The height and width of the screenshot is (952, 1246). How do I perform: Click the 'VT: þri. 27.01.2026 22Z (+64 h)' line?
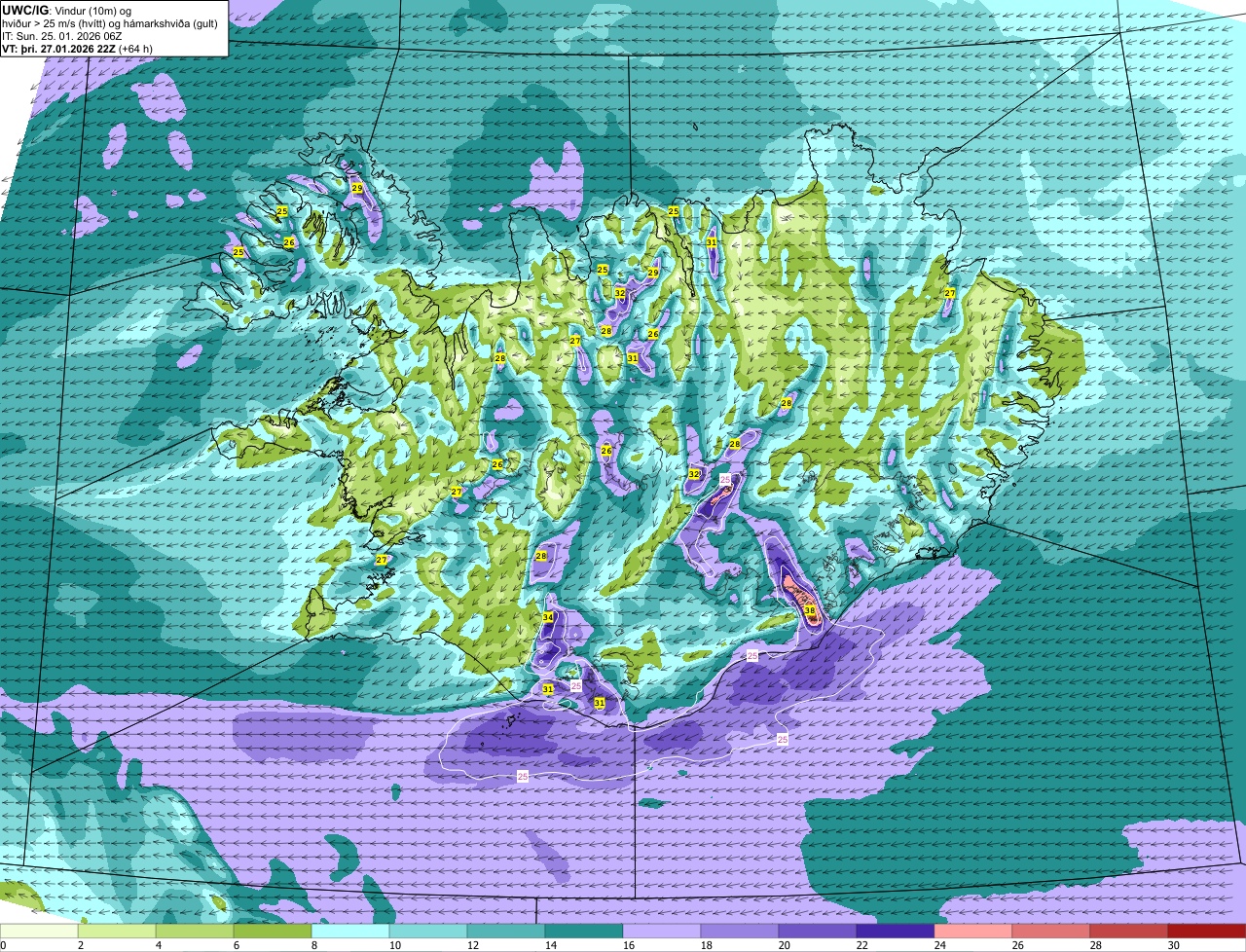77,49
